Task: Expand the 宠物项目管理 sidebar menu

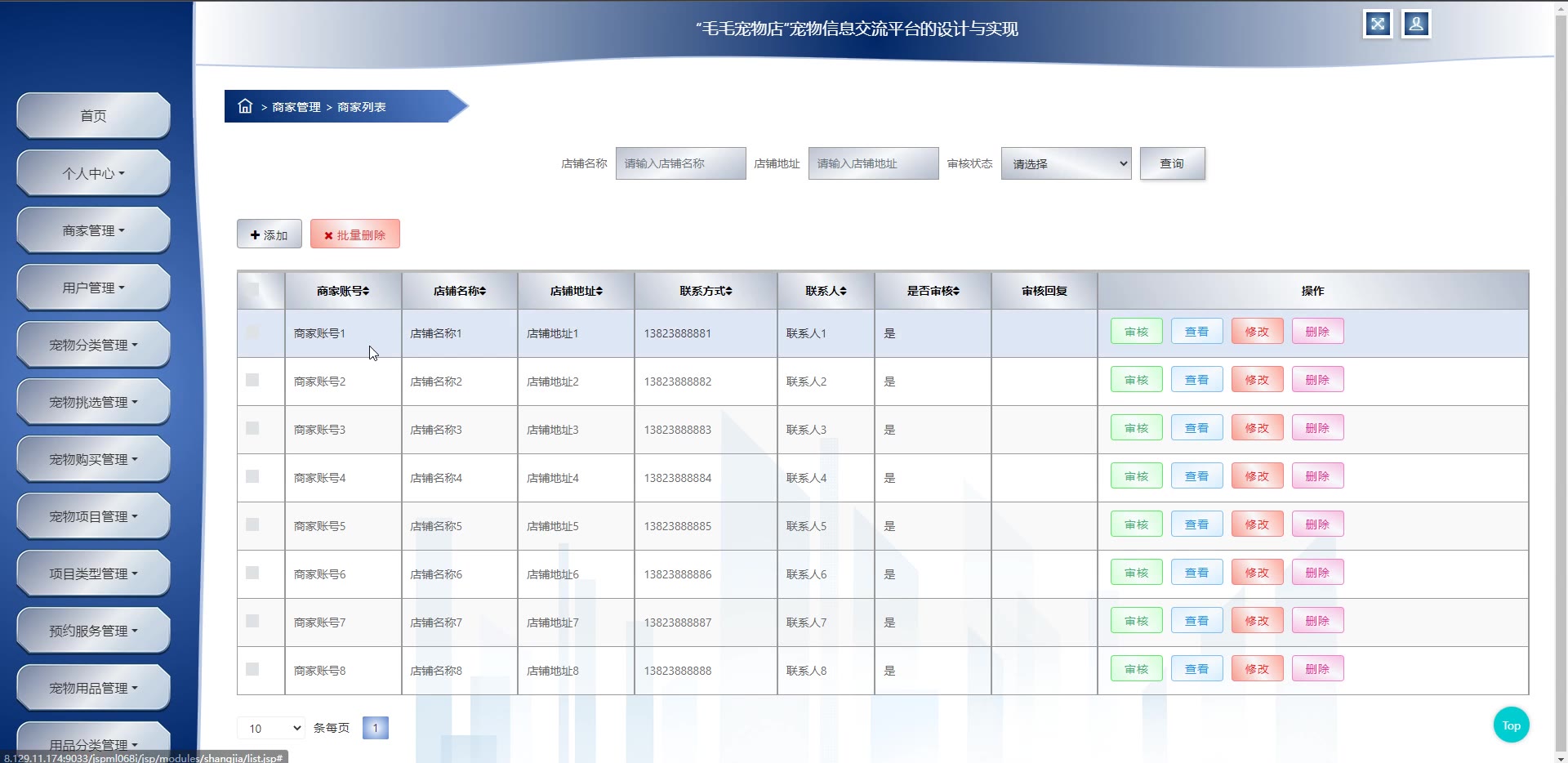Action: 93,516
